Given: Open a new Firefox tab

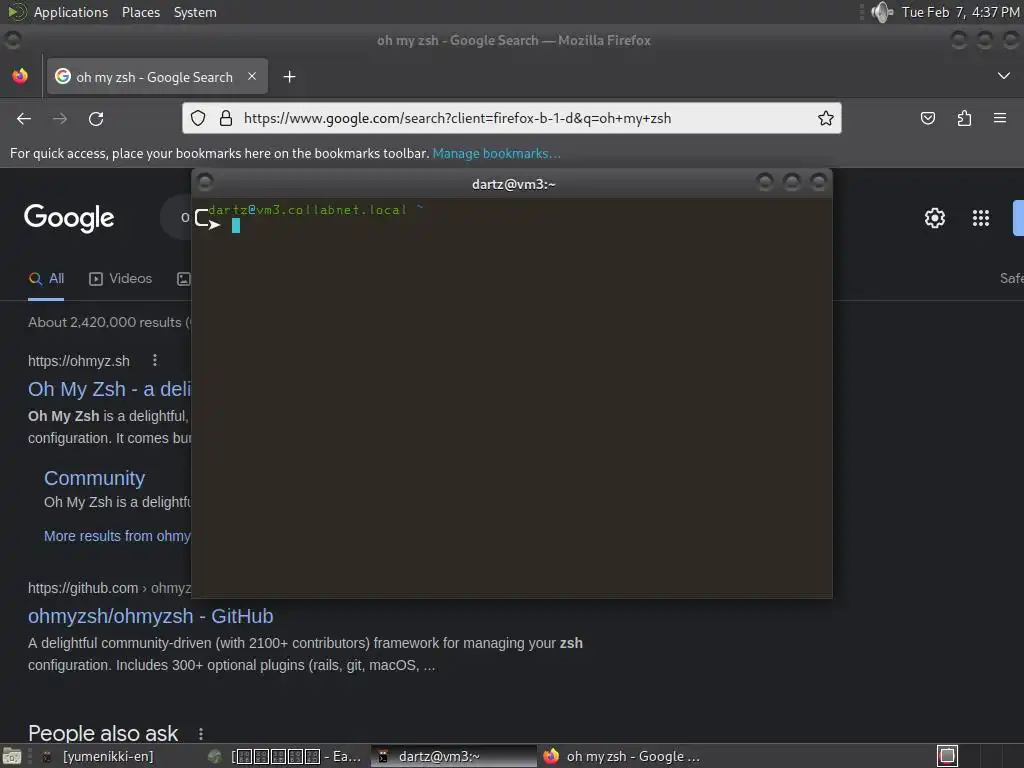Looking at the screenshot, I should click(289, 77).
